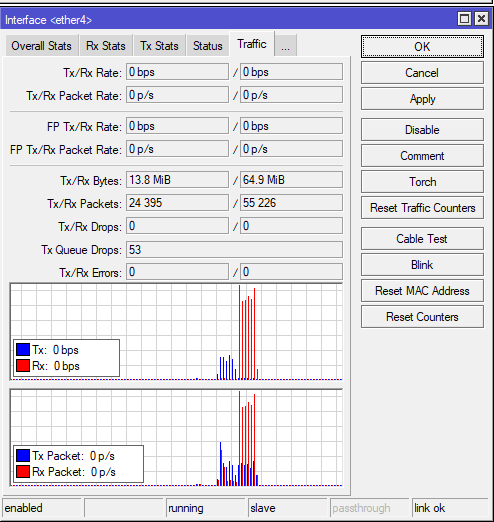The image size is (494, 522).
Task: Click the Tx Errors field
Action: [177, 272]
